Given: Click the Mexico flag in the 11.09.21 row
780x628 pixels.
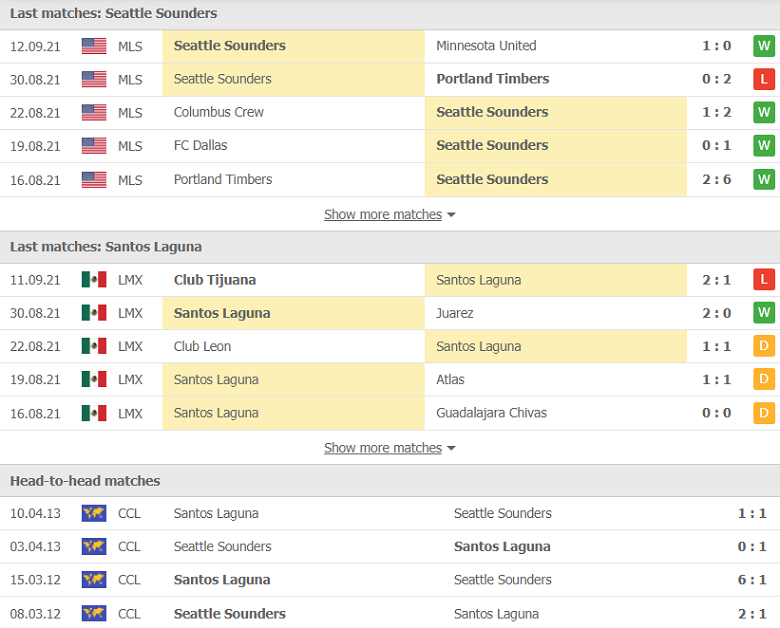Looking at the screenshot, I should click(94, 280).
